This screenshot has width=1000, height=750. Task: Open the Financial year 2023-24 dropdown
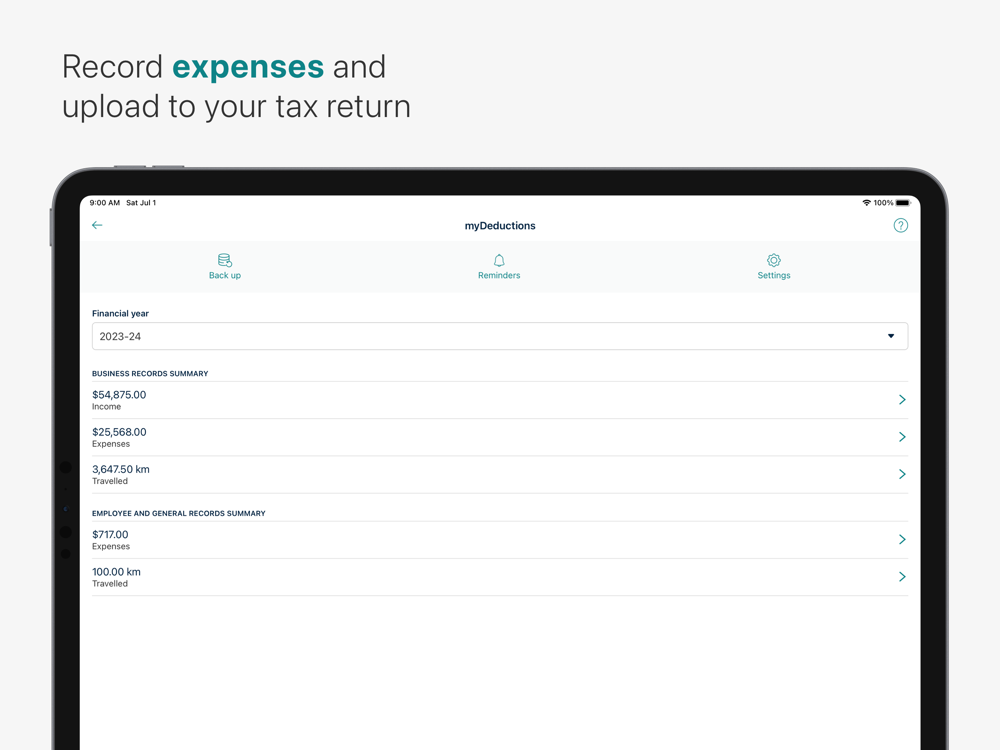[500, 336]
